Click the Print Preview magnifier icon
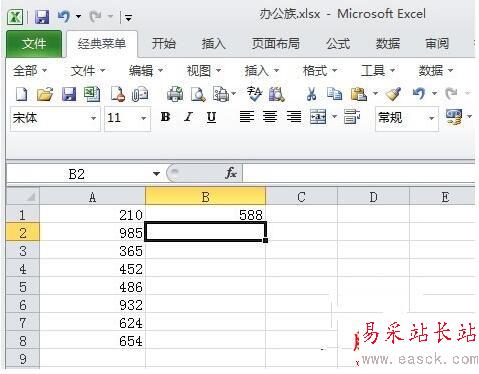 tap(198, 94)
